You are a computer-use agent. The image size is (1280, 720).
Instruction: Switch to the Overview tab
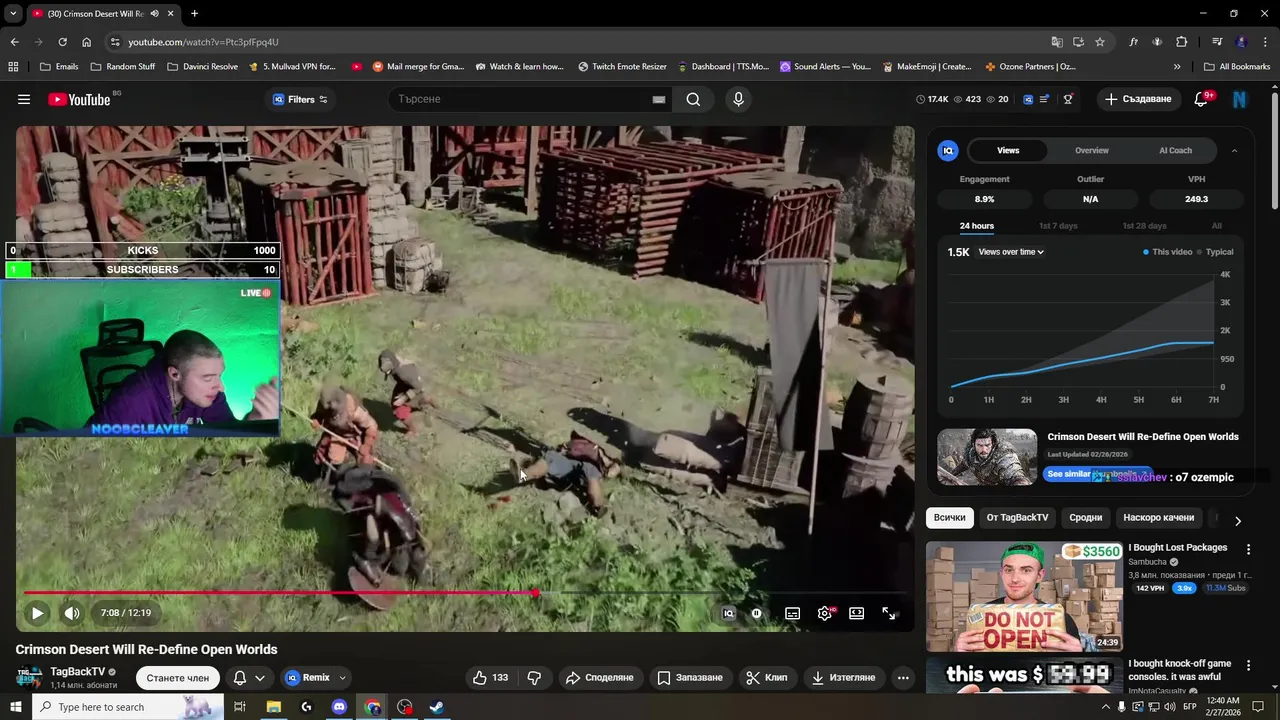pyautogui.click(x=1092, y=150)
